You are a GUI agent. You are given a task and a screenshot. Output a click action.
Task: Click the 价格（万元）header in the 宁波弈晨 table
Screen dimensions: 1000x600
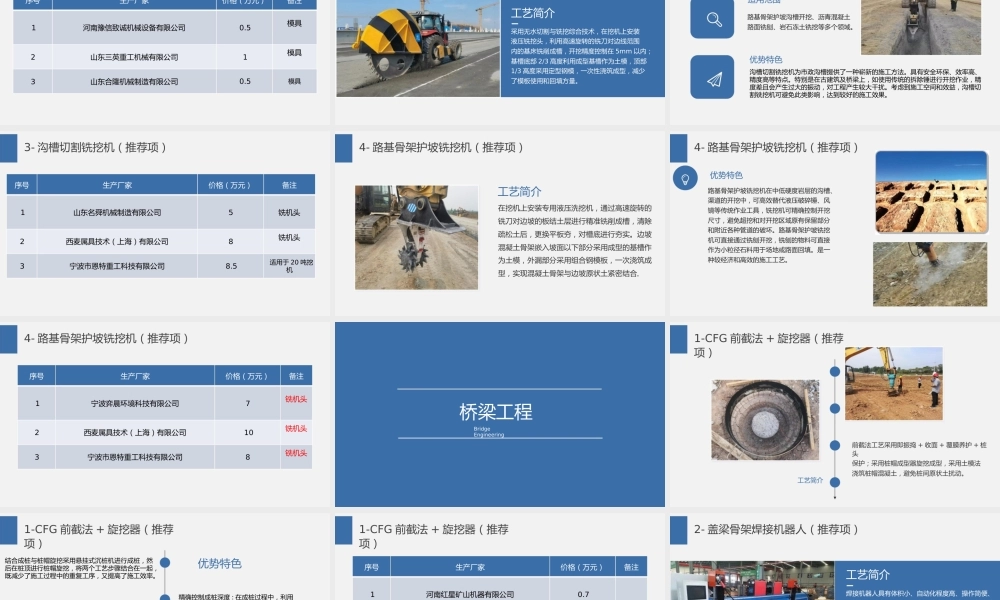[x=247, y=376]
